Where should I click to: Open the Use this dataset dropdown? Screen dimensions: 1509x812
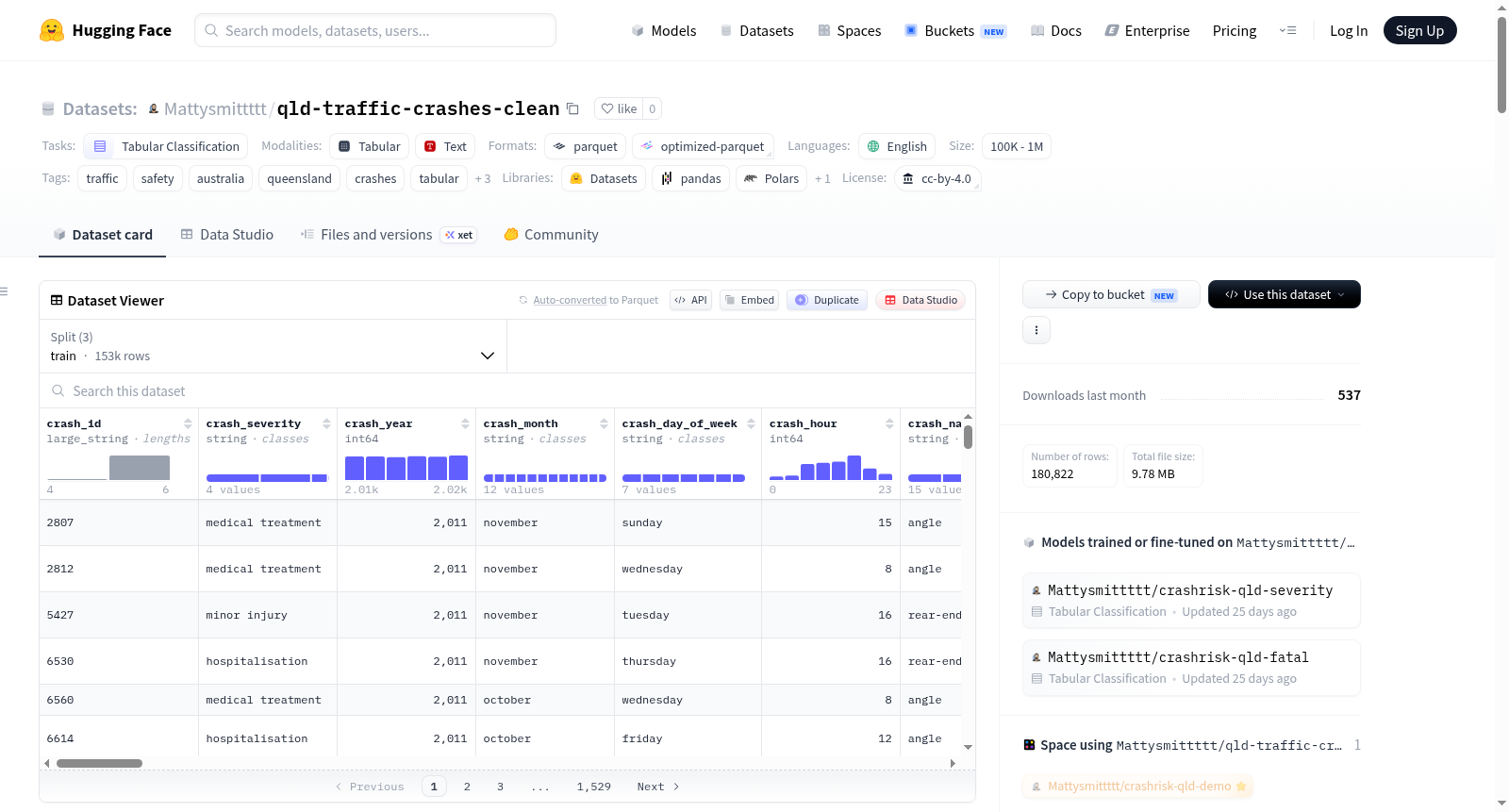[x=1285, y=294]
